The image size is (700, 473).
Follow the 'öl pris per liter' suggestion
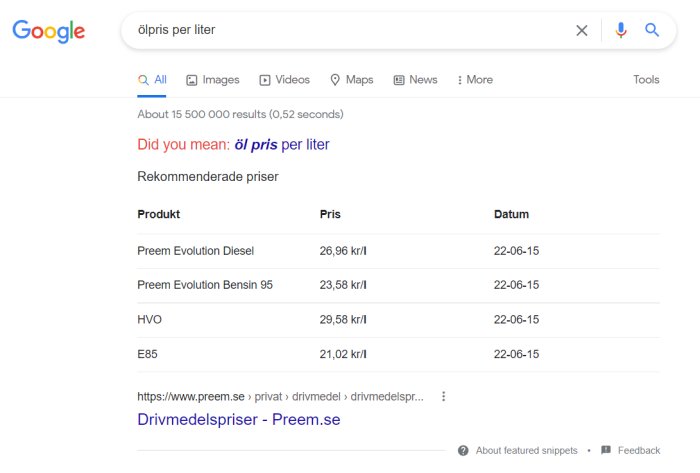click(x=282, y=145)
